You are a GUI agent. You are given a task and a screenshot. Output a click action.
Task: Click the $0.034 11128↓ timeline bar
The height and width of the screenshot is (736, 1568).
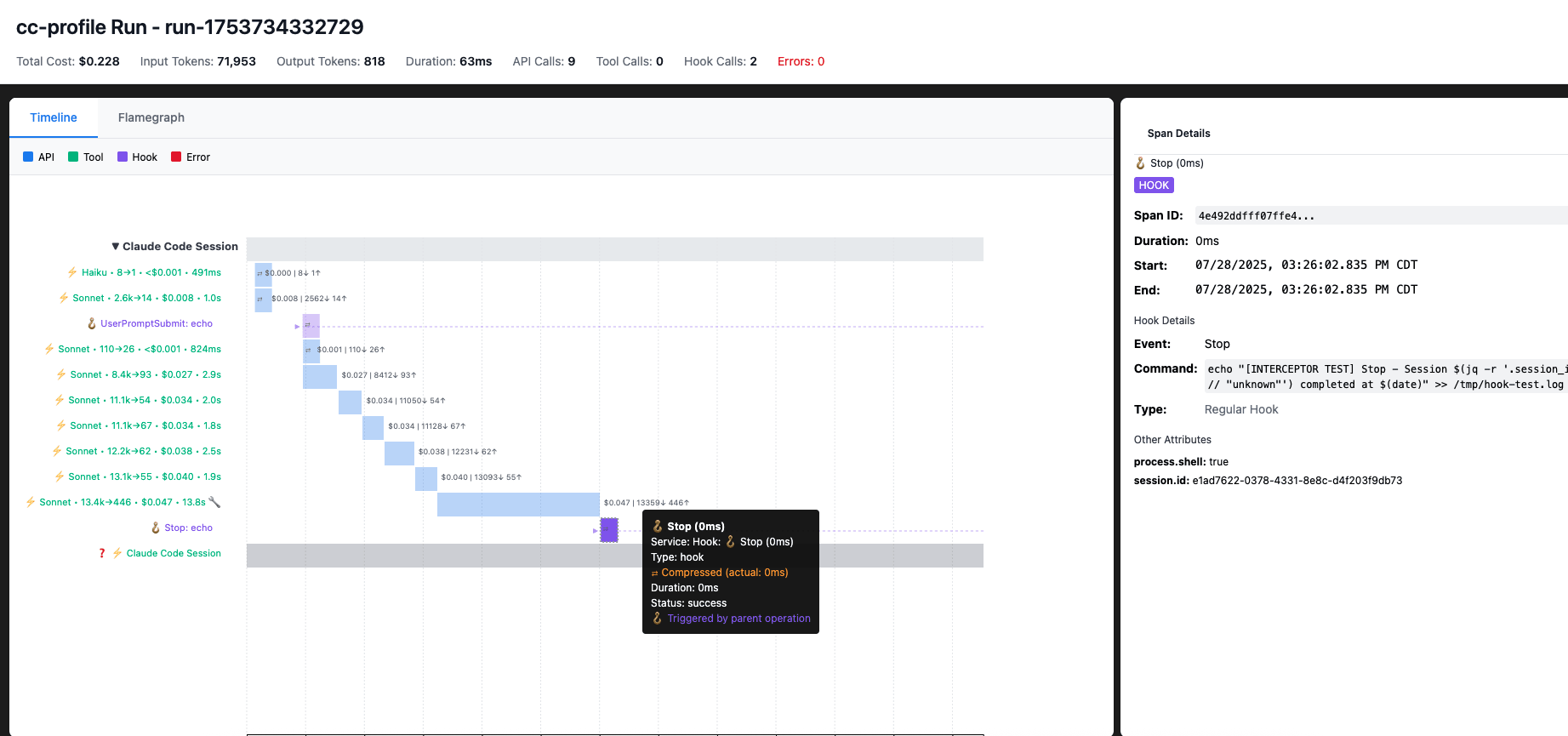(x=373, y=427)
